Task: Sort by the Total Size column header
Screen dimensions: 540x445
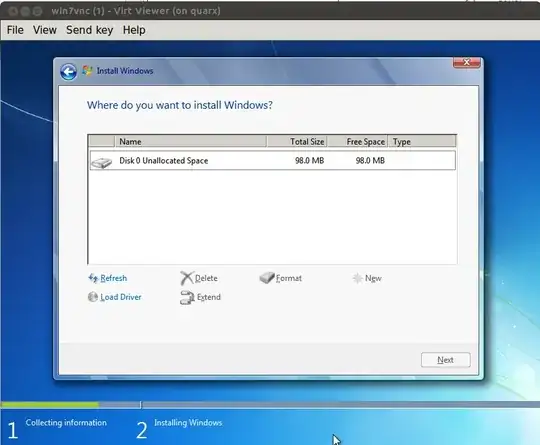Action: coord(297,142)
